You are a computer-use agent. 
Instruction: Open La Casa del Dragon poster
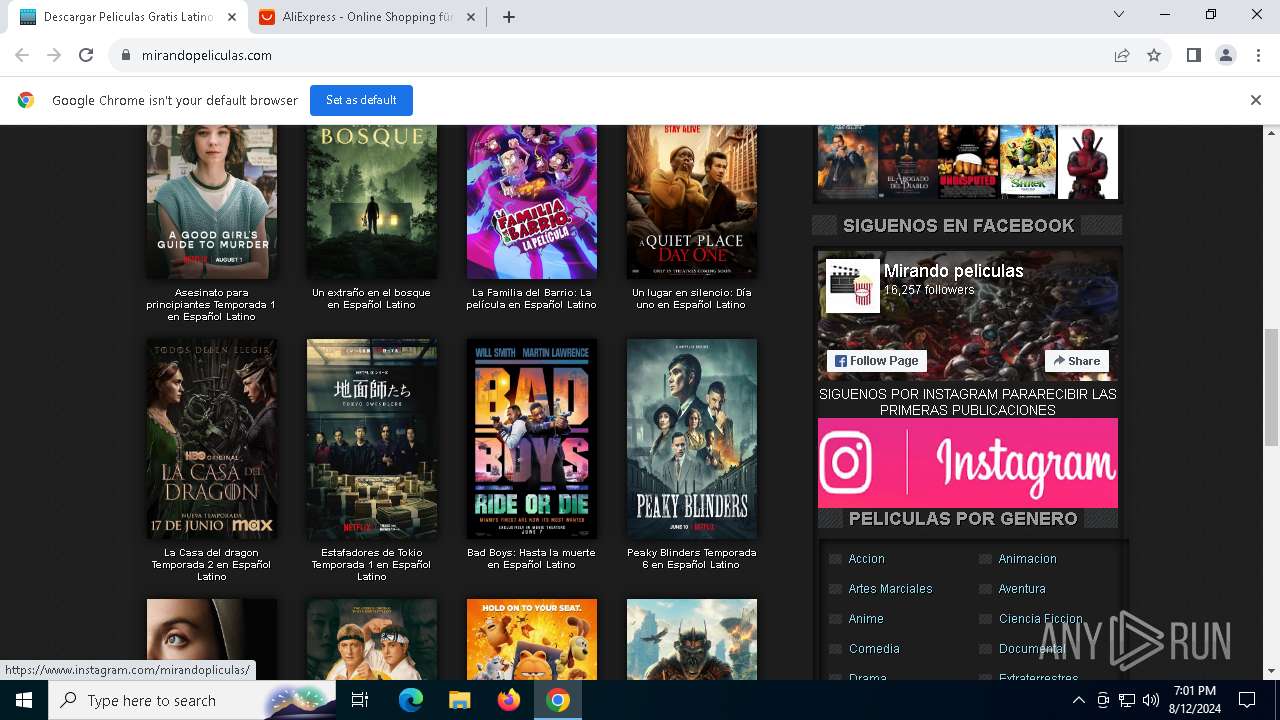pos(212,439)
